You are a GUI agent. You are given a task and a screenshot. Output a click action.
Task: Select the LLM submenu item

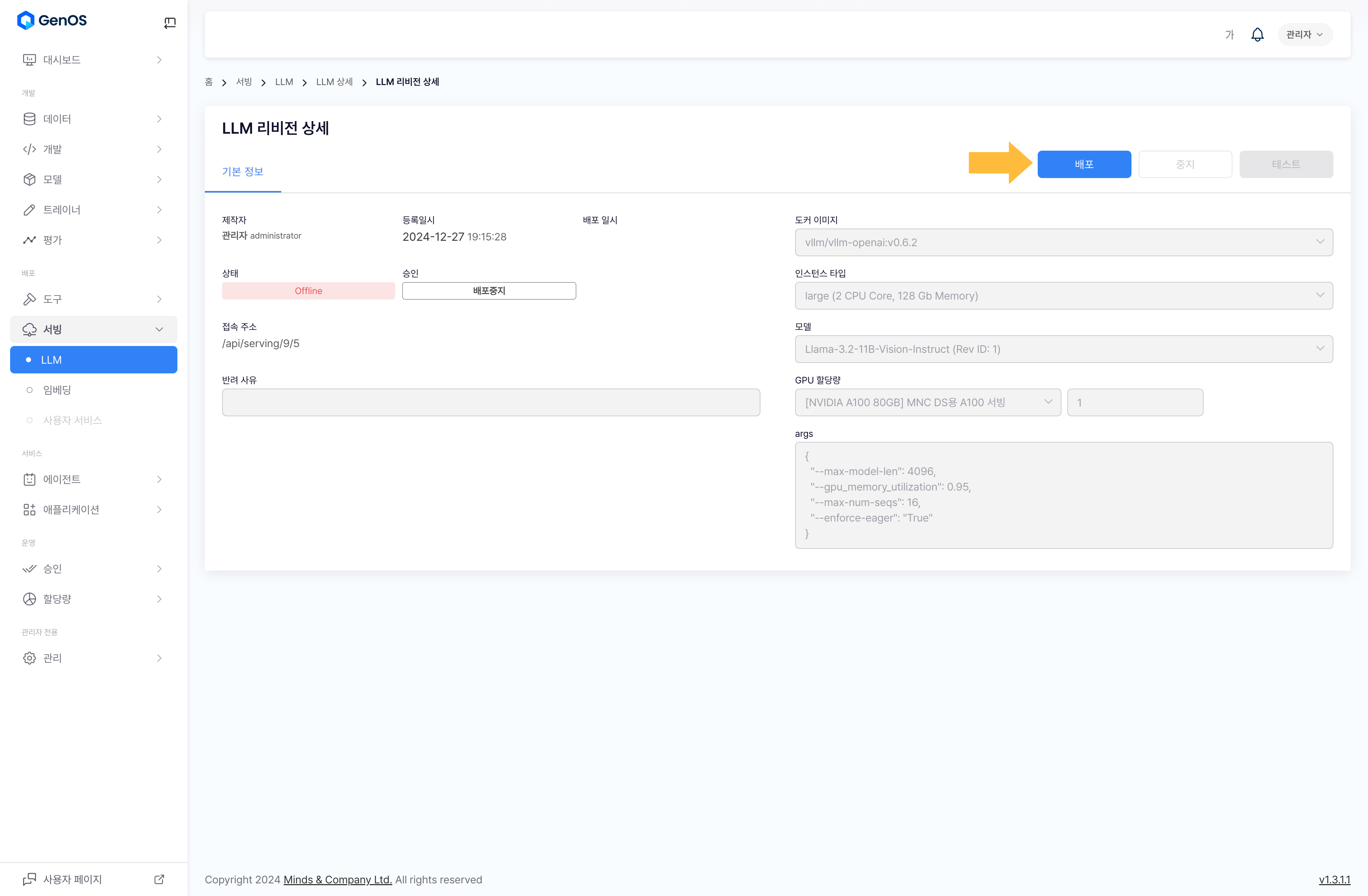click(94, 360)
